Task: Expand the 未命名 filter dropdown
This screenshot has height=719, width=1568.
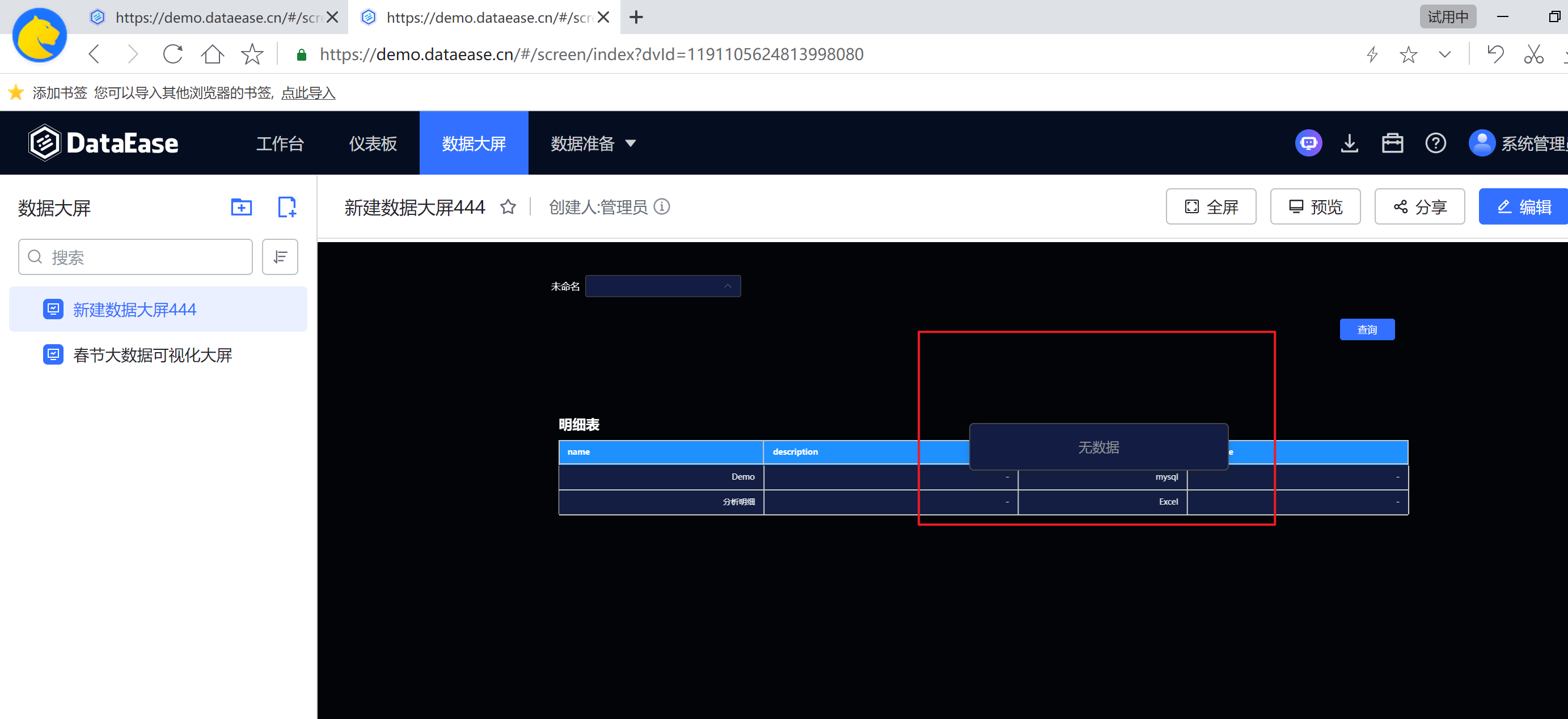Action: point(662,286)
